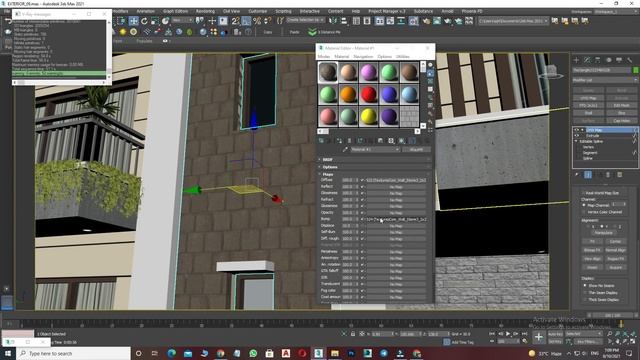Click the Bump map slot button
The height and width of the screenshot is (360, 640).
click(396, 219)
